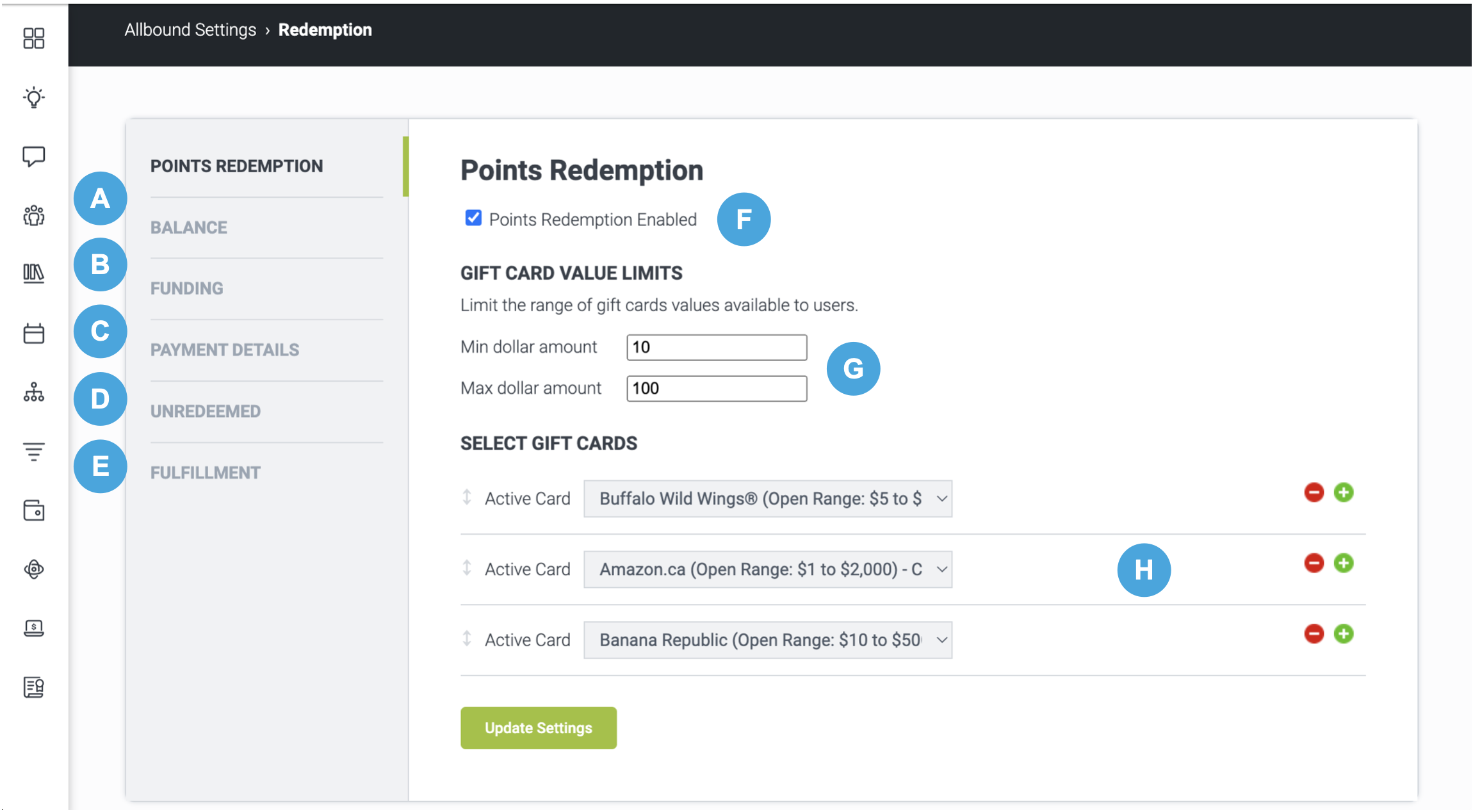
Task: Go to the Payment Details tab
Action: pos(225,350)
